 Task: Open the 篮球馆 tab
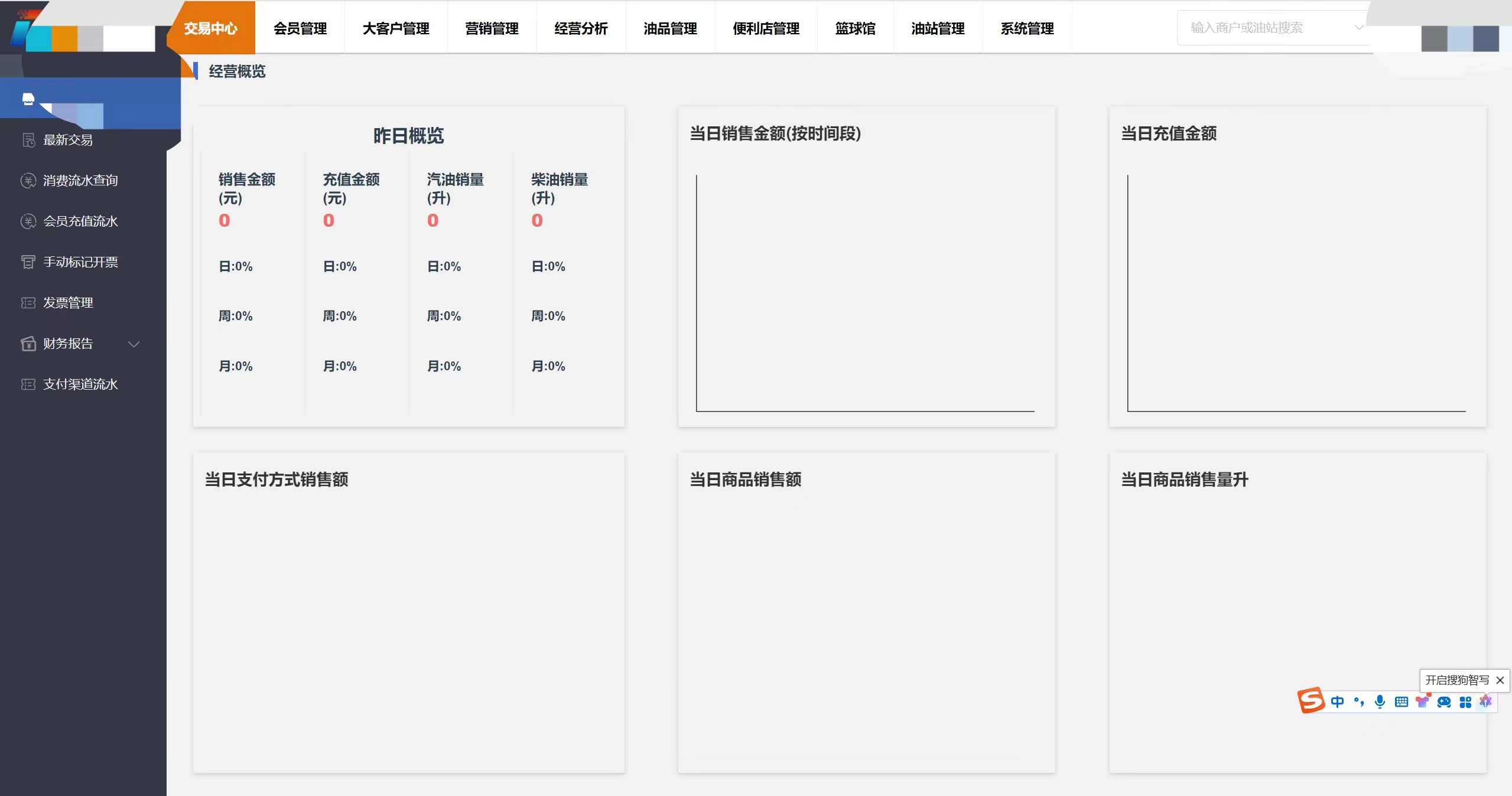[x=855, y=28]
